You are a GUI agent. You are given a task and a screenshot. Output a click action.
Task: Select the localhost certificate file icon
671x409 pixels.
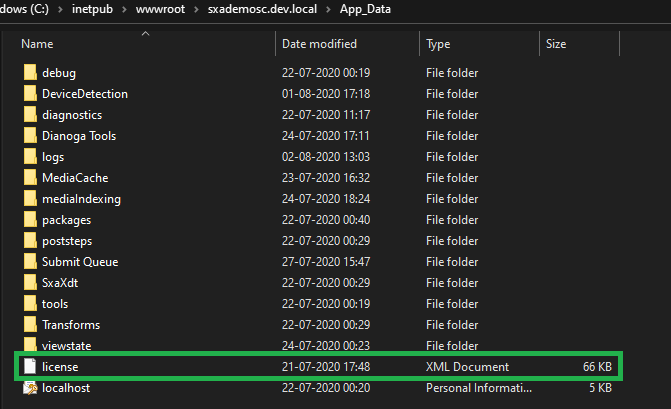29,388
